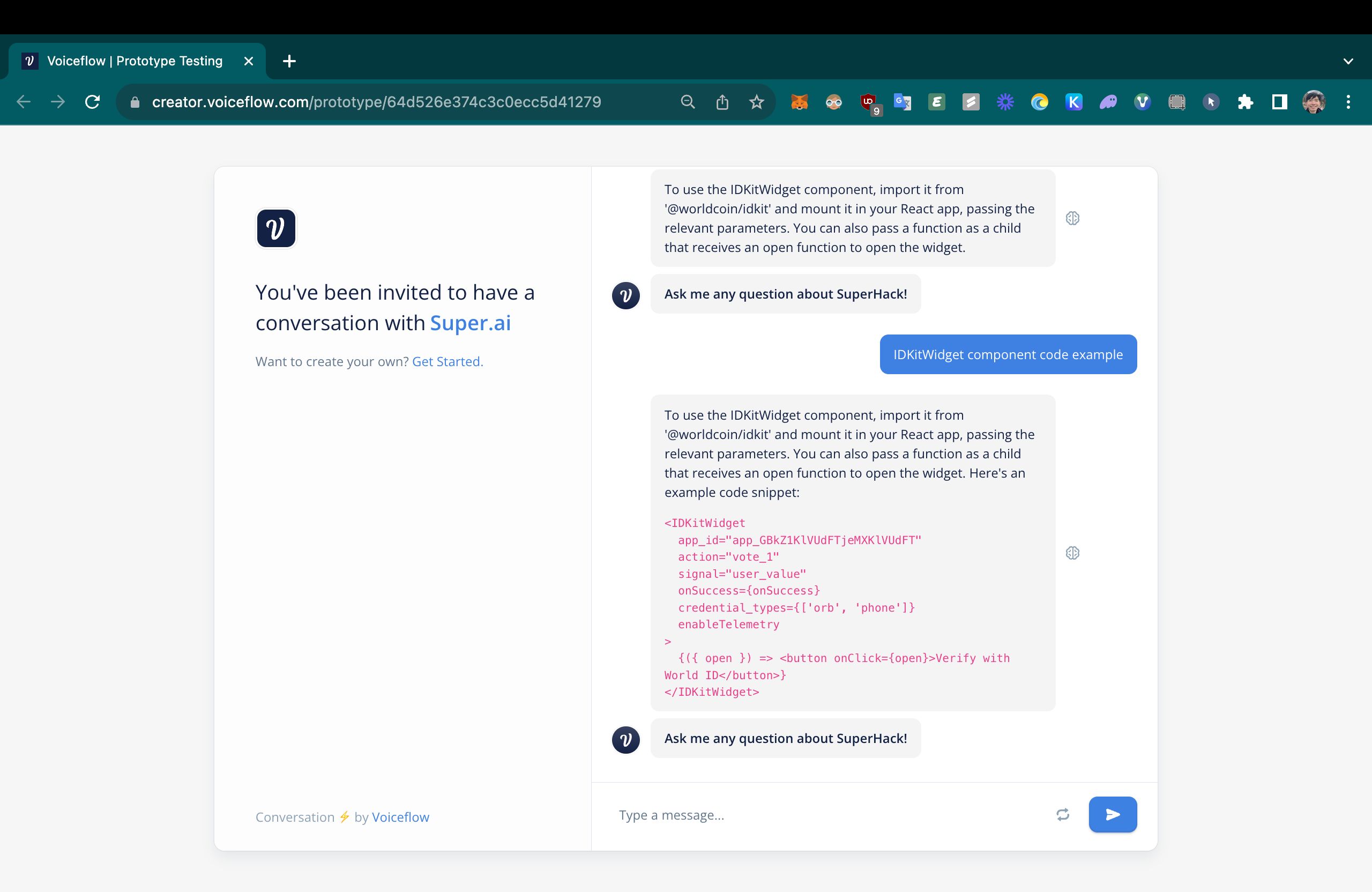Click the closing </IDKitWidget> tag

tap(711, 692)
